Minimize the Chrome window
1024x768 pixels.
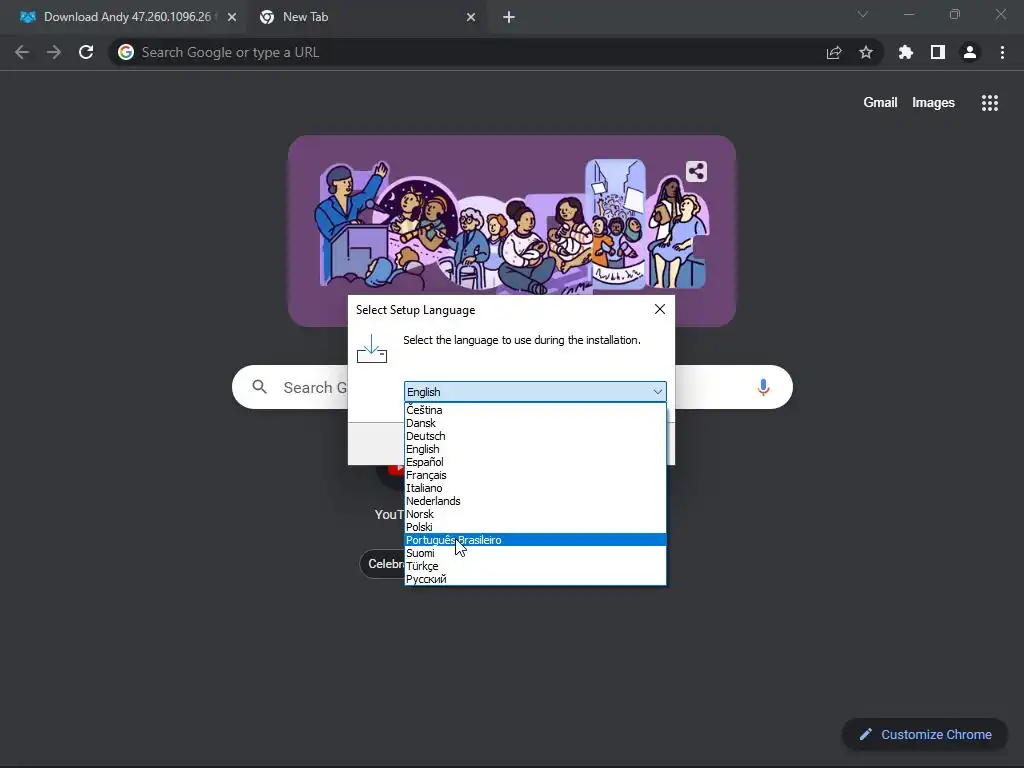908,14
